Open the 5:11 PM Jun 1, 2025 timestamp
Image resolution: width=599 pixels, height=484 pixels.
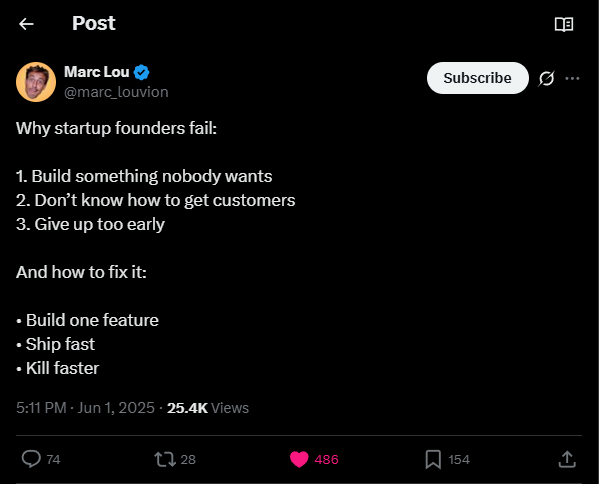tap(85, 408)
